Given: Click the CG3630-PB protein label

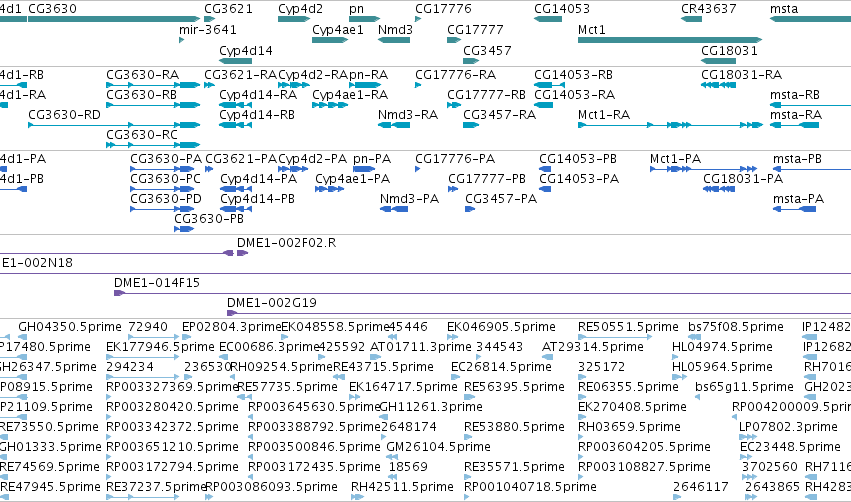Looking at the screenshot, I should pos(209,219).
